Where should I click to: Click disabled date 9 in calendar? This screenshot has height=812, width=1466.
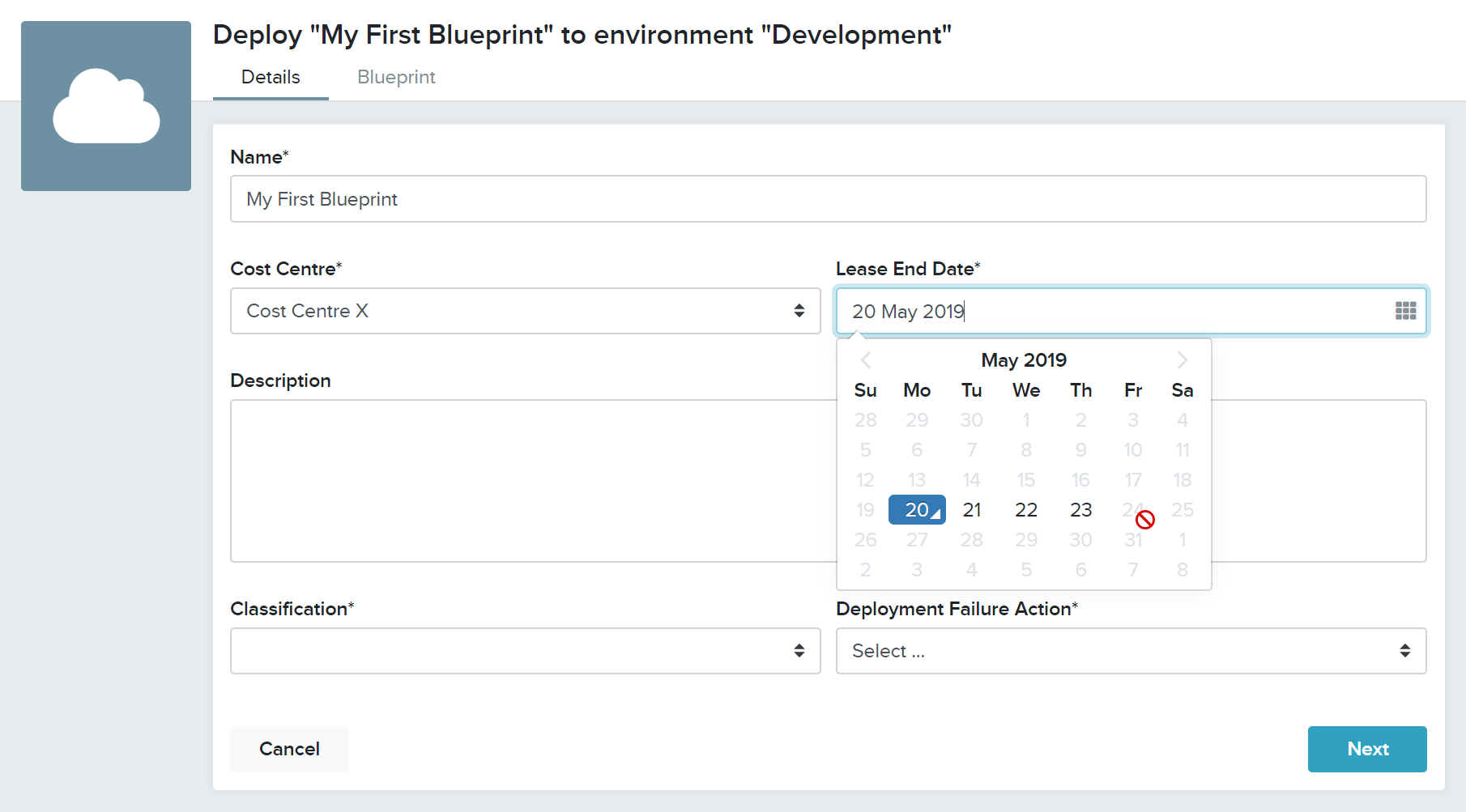[1080, 450]
